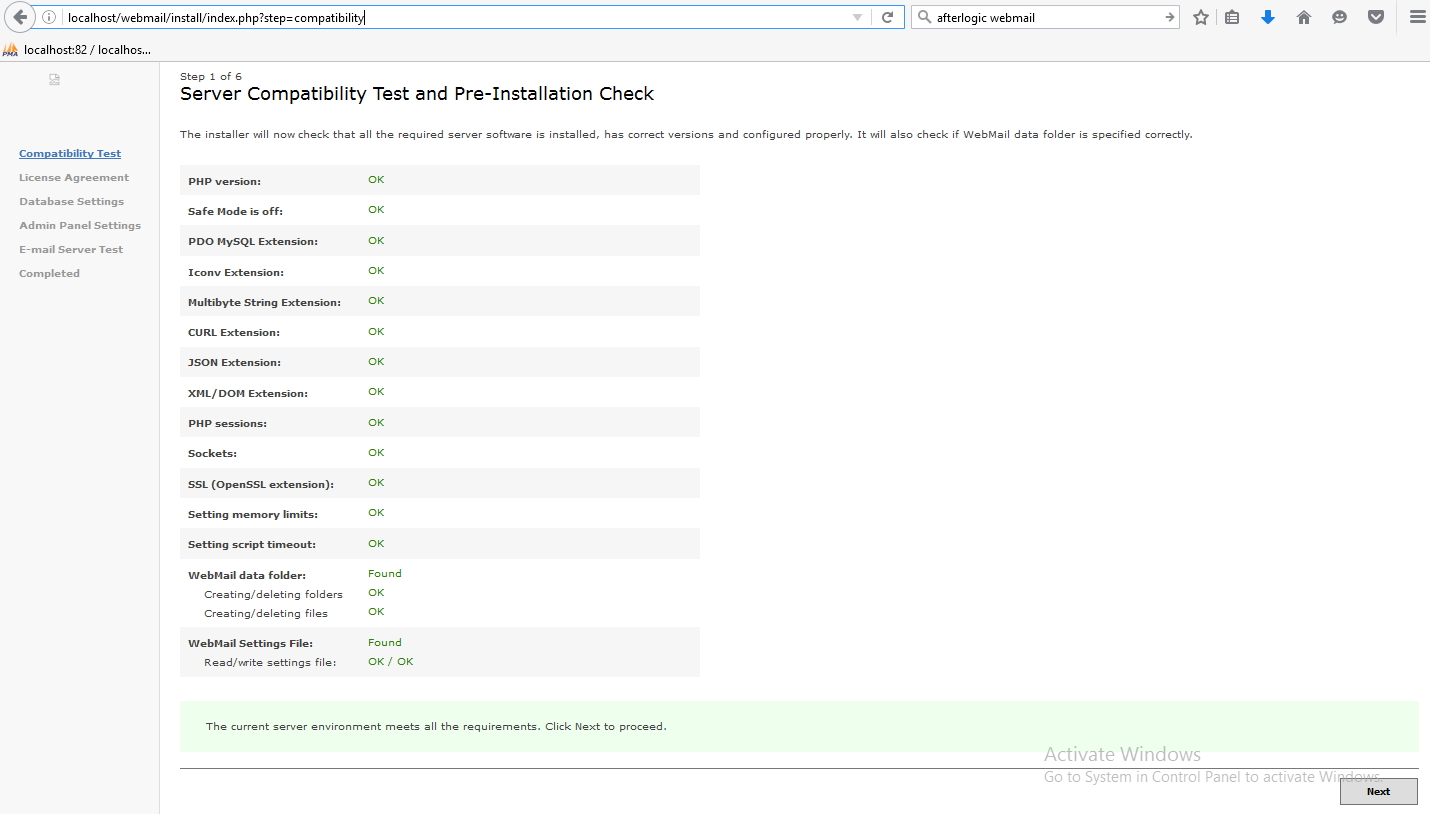The image size is (1430, 814).
Task: Click Multibyte String Extension label
Action: tap(264, 302)
